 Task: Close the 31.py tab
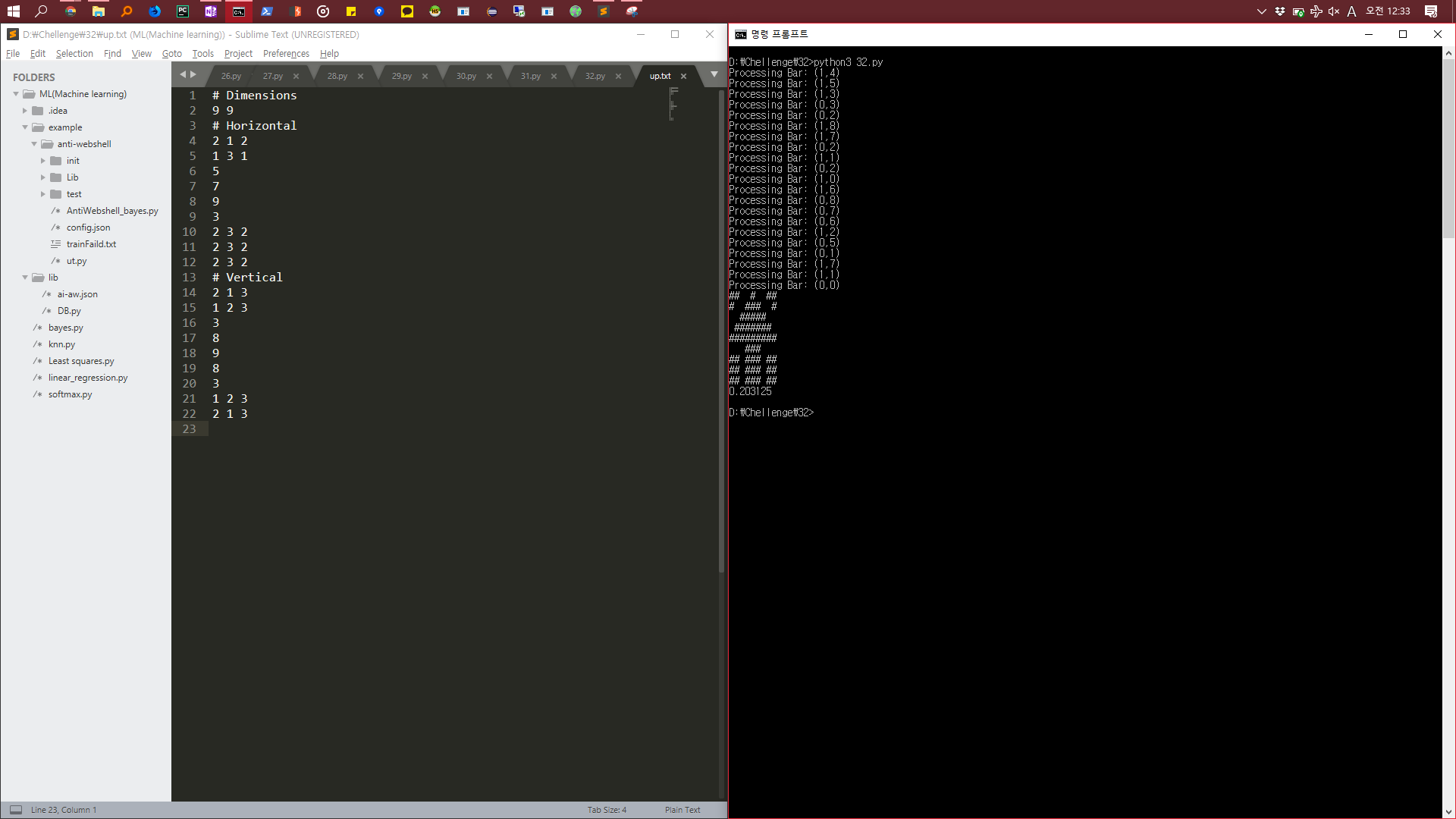coord(554,76)
